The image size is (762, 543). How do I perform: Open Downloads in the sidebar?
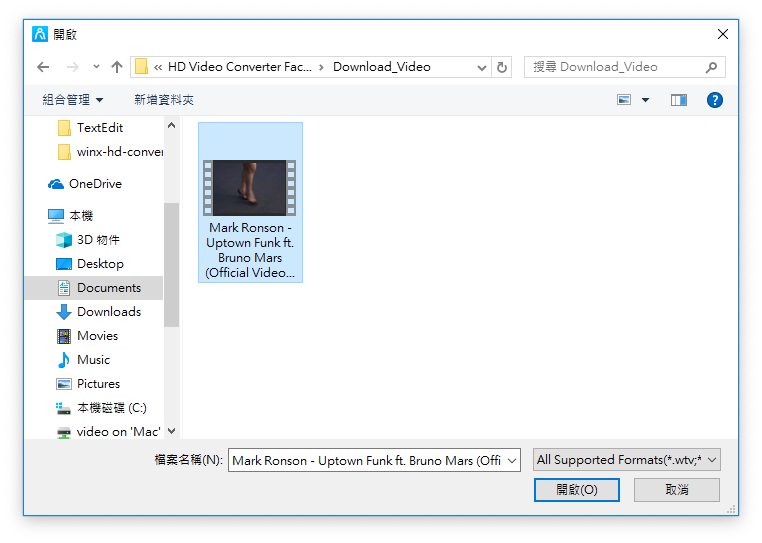click(x=109, y=312)
